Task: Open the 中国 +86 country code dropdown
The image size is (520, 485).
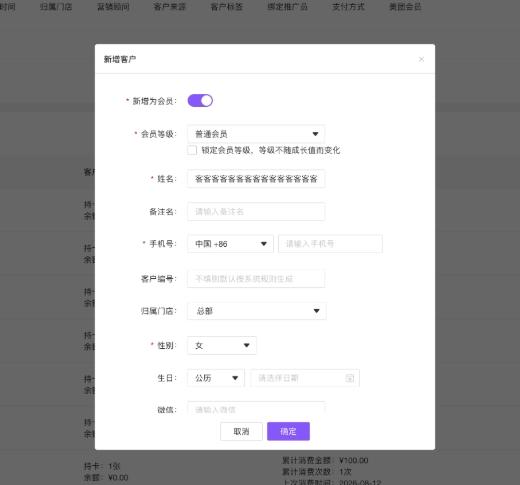Action: (x=230, y=244)
